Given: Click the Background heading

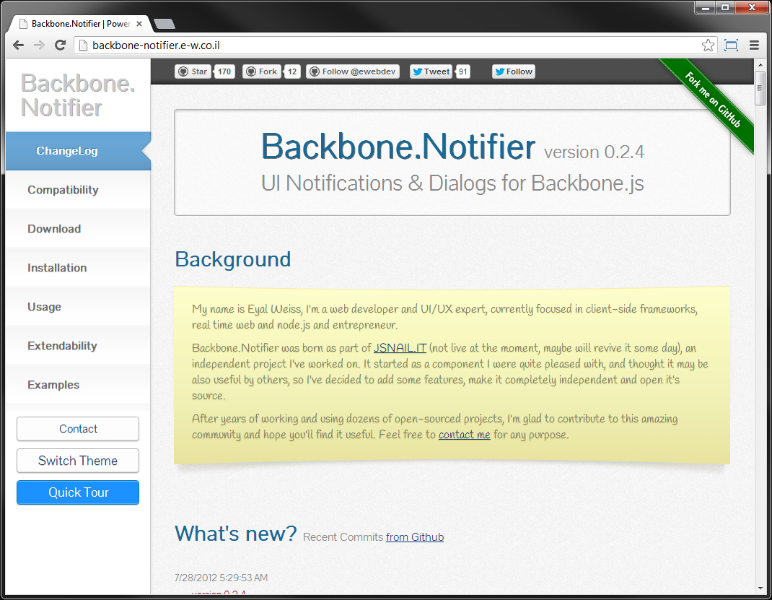Looking at the screenshot, I should [x=233, y=259].
